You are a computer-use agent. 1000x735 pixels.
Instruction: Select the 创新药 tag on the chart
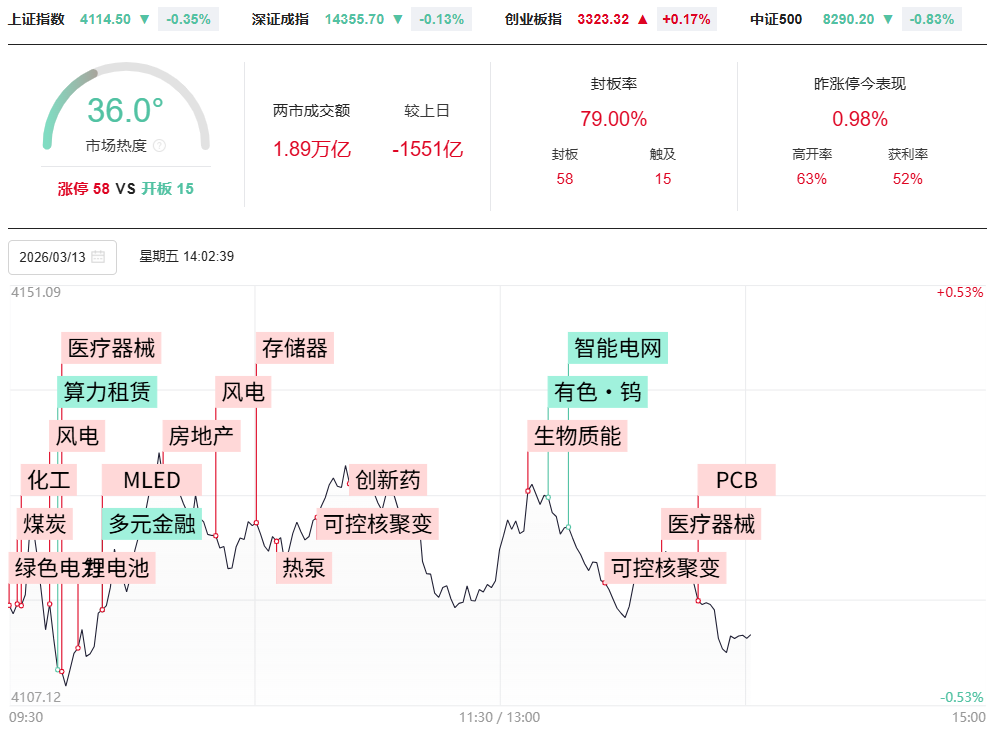click(x=388, y=480)
